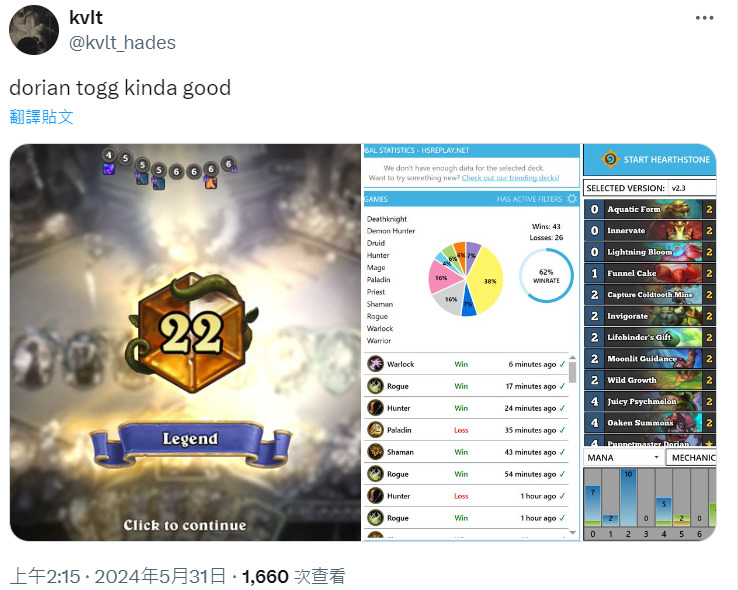Click the yellow 38% pie chart slice

pyautogui.click(x=487, y=281)
